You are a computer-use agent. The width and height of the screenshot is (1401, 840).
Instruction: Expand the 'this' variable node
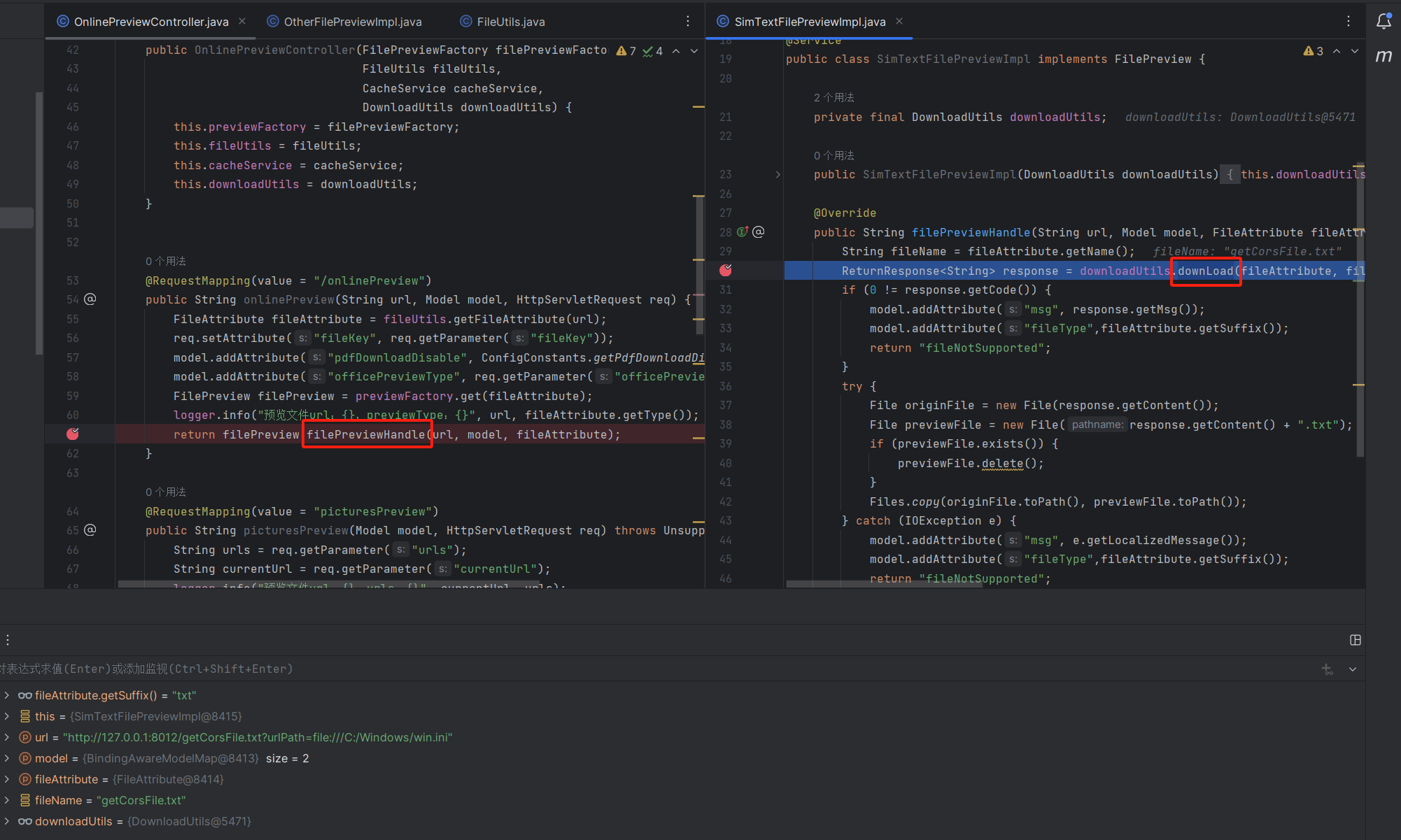(x=7, y=716)
